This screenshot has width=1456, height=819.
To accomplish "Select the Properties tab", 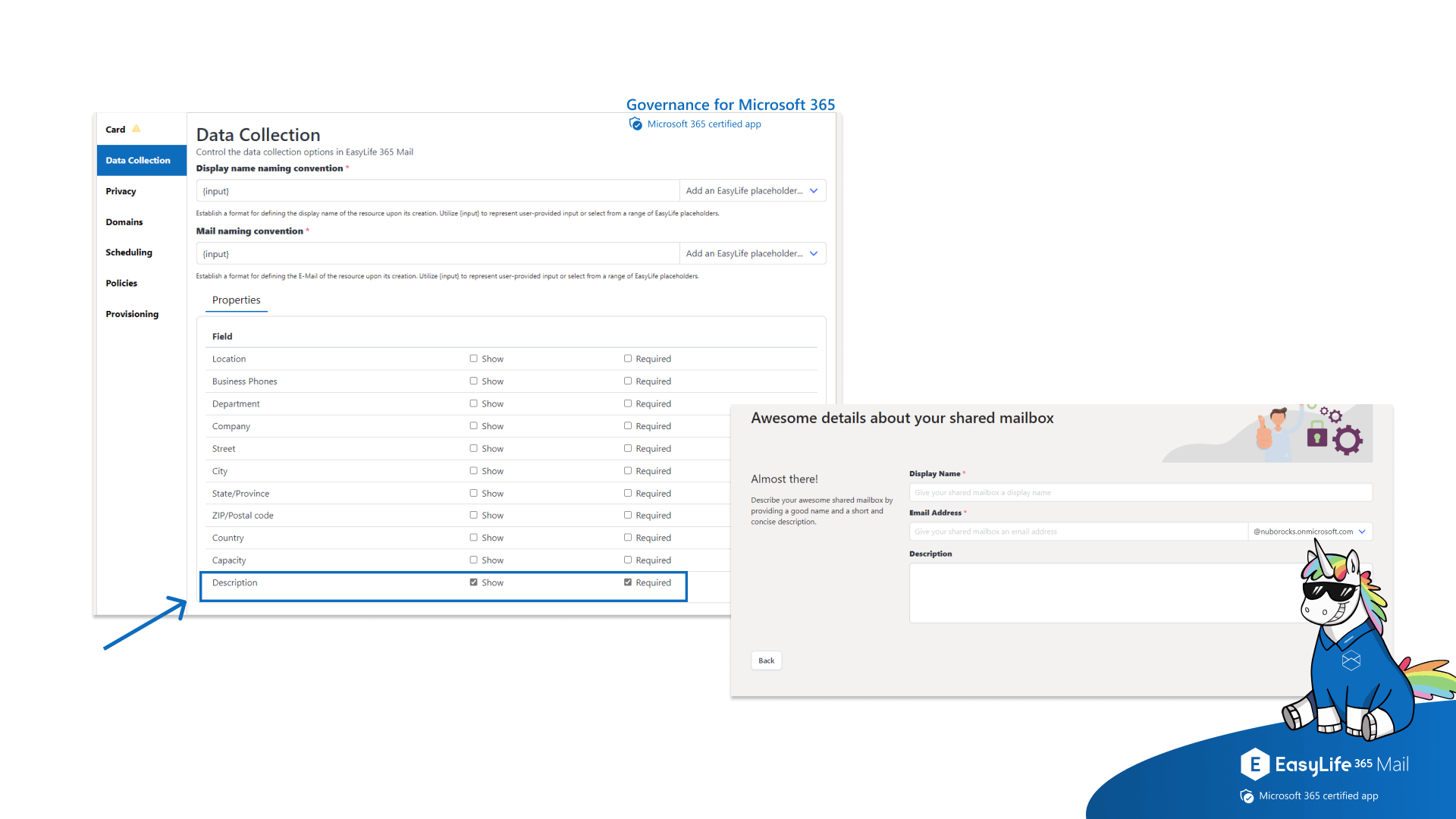I will coord(236,300).
